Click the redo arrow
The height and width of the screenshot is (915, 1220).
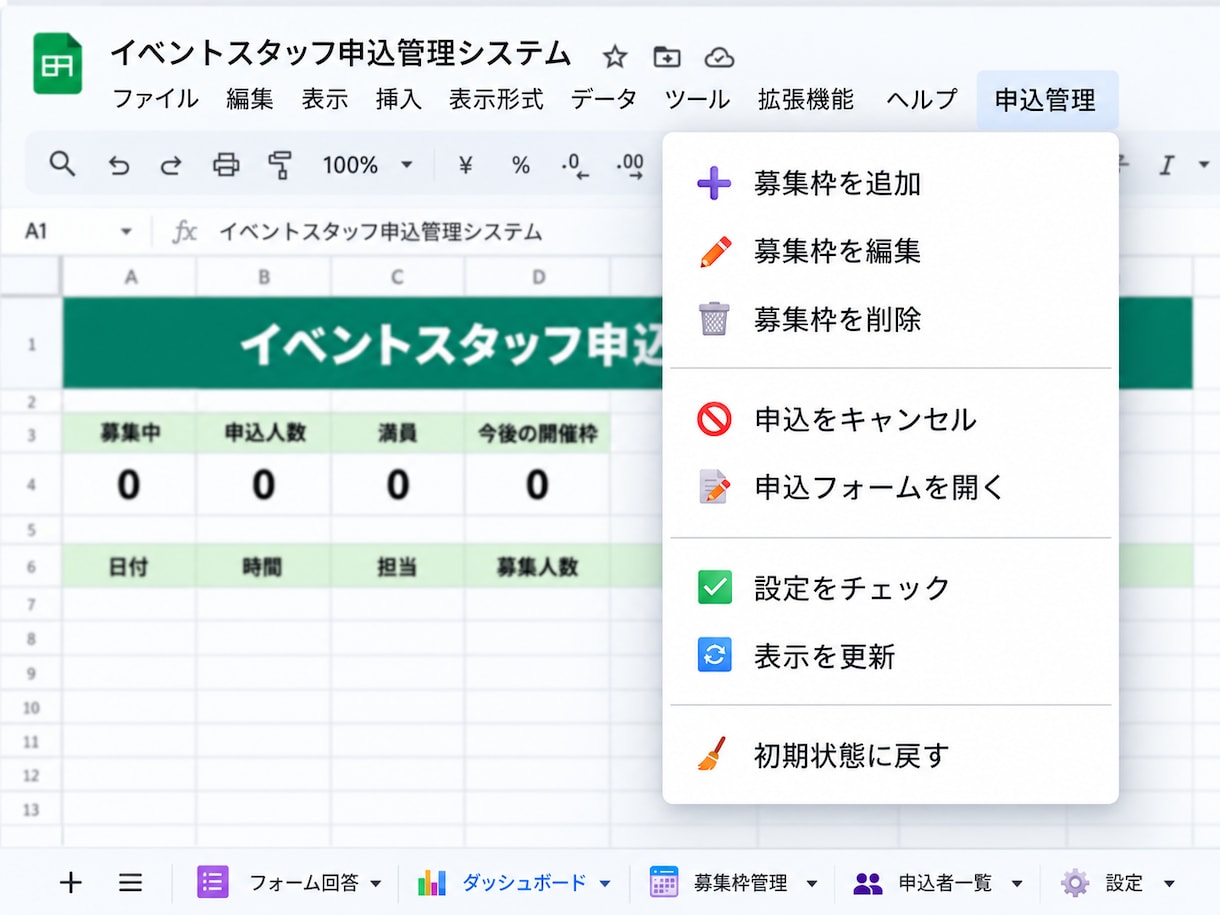[x=172, y=165]
